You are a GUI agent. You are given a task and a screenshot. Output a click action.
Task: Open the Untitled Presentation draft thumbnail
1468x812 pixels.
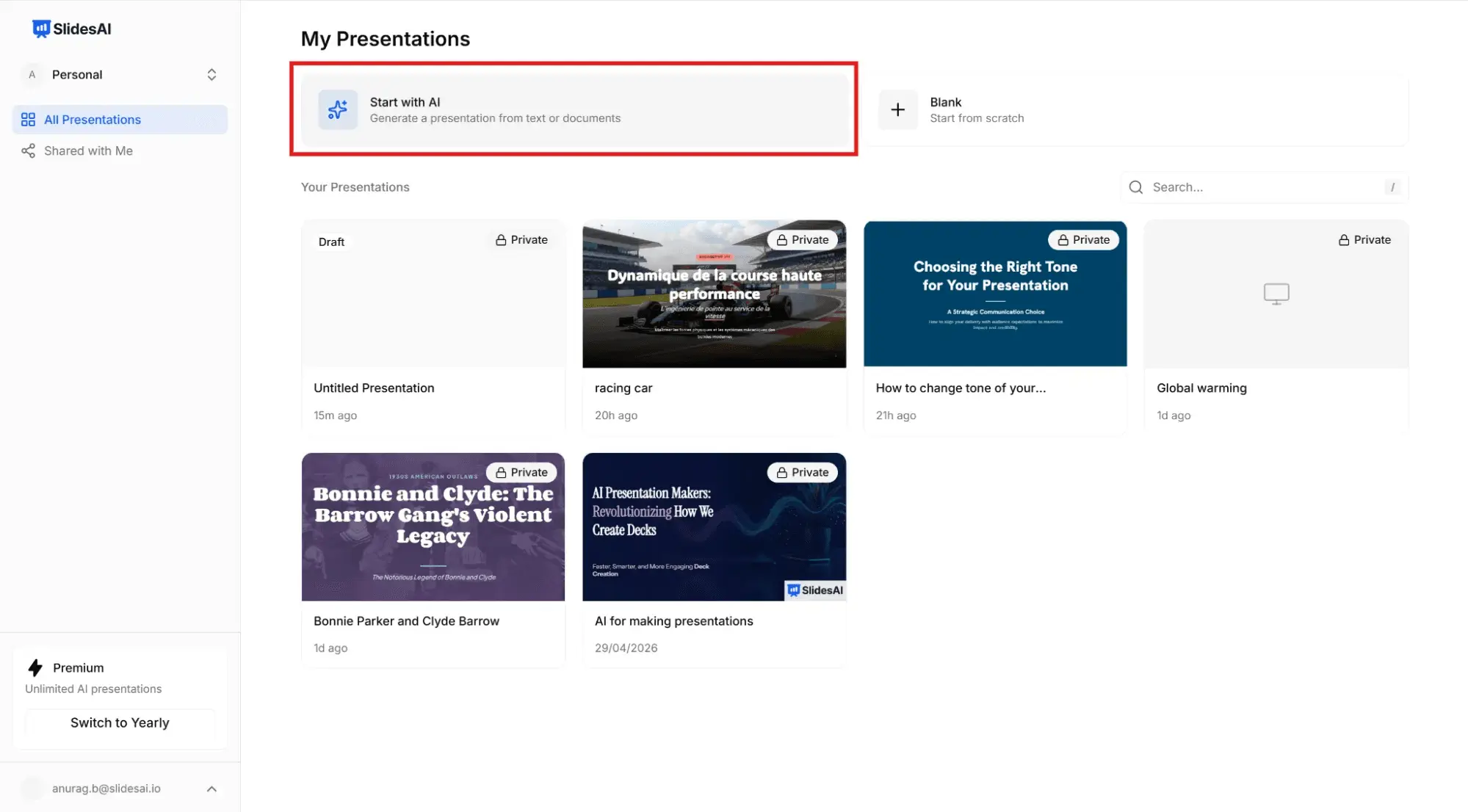pyautogui.click(x=433, y=294)
